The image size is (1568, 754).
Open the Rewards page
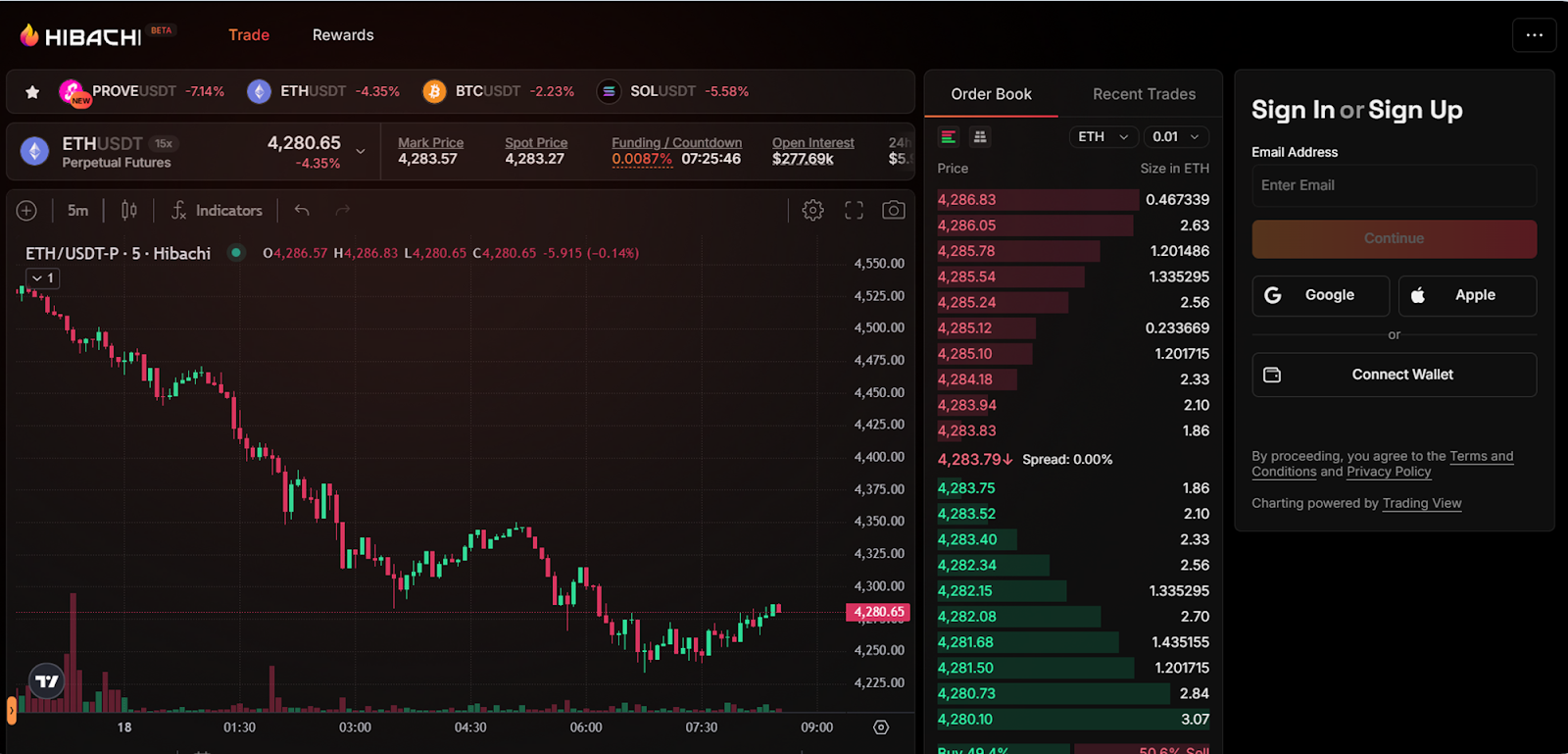click(x=343, y=35)
